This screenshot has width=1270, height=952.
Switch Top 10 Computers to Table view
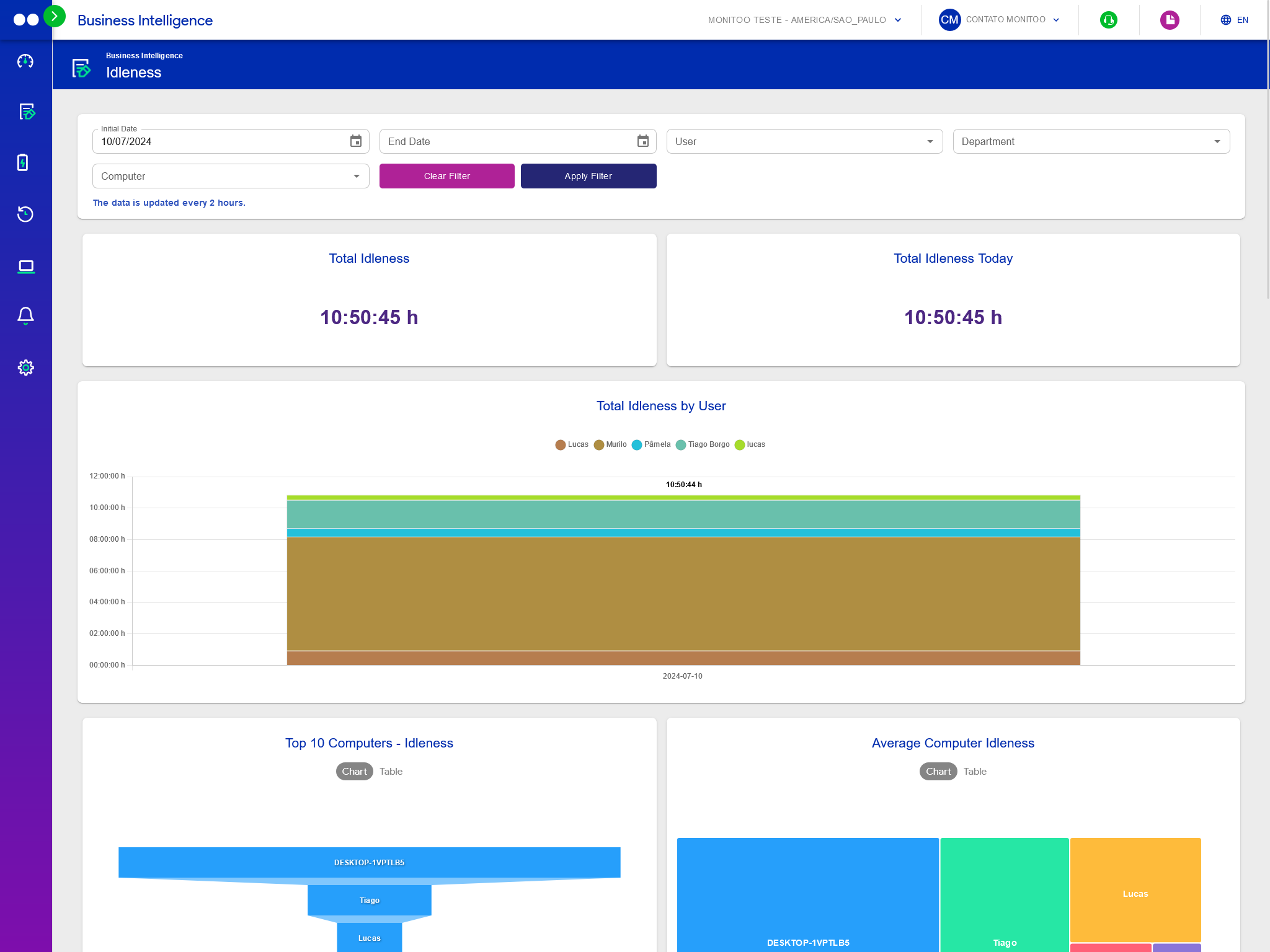click(x=391, y=771)
